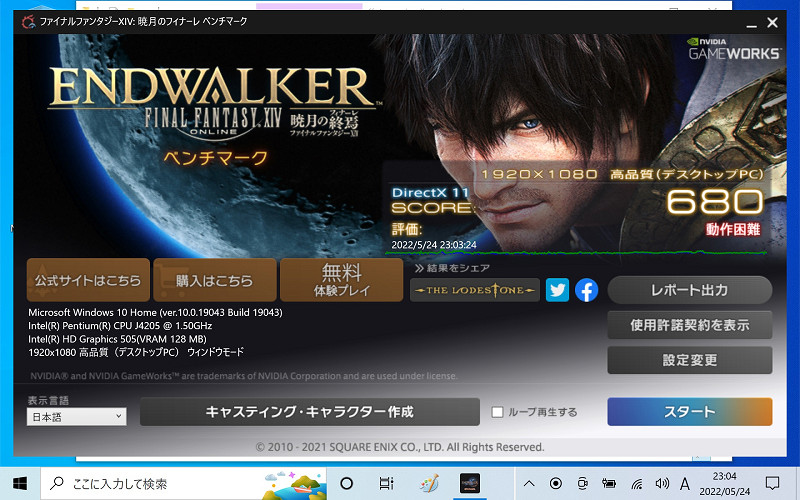Image resolution: width=800 pixels, height=500 pixels.
Task: Click the NVIDIA GameWorks logo
Action: click(734, 49)
